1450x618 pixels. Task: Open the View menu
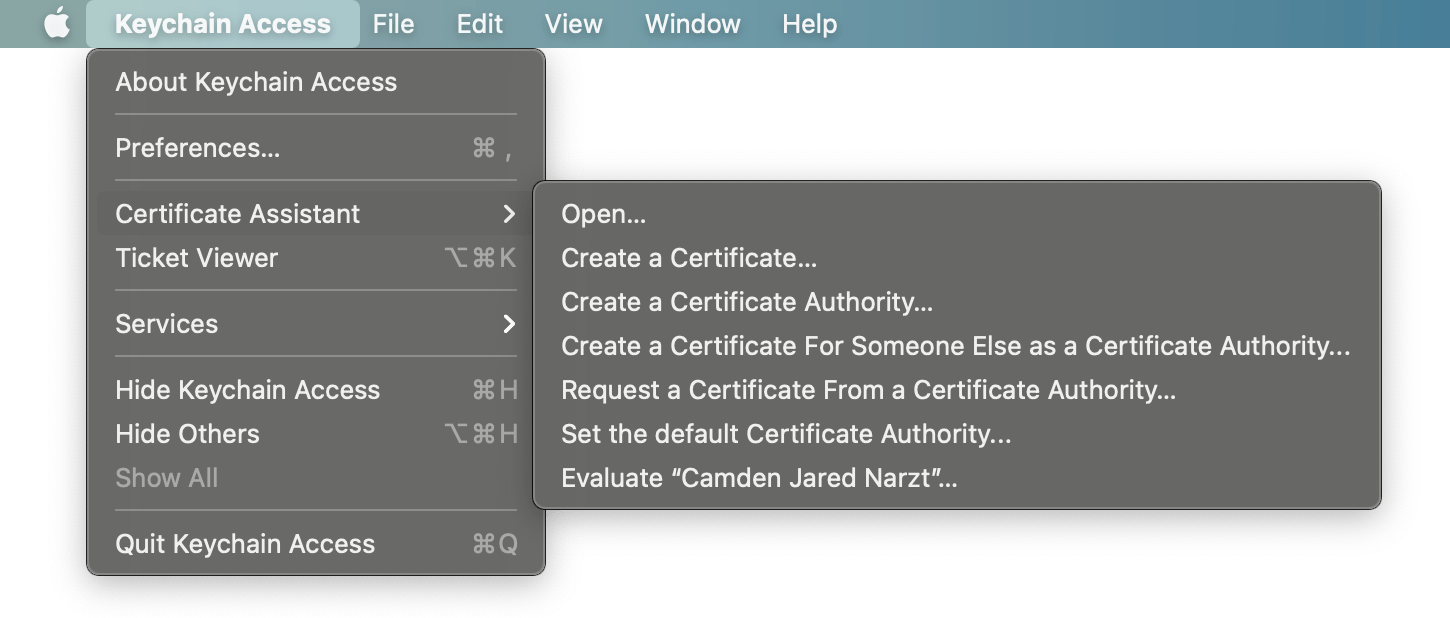pyautogui.click(x=573, y=24)
